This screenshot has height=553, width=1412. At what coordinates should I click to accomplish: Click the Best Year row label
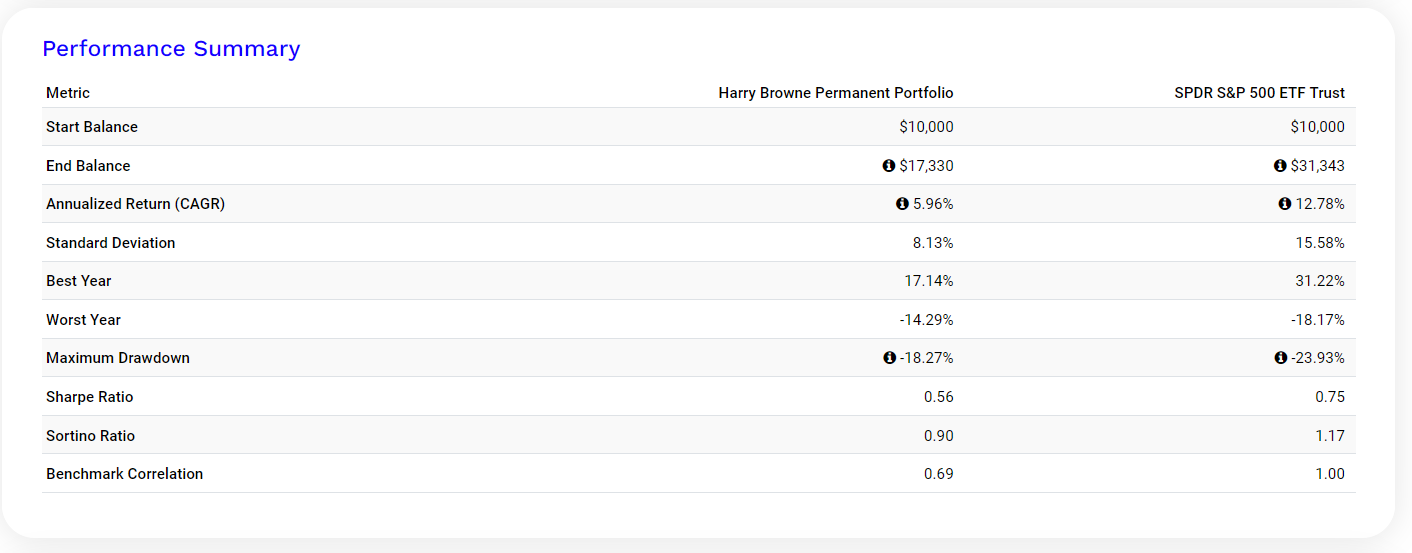(x=78, y=281)
